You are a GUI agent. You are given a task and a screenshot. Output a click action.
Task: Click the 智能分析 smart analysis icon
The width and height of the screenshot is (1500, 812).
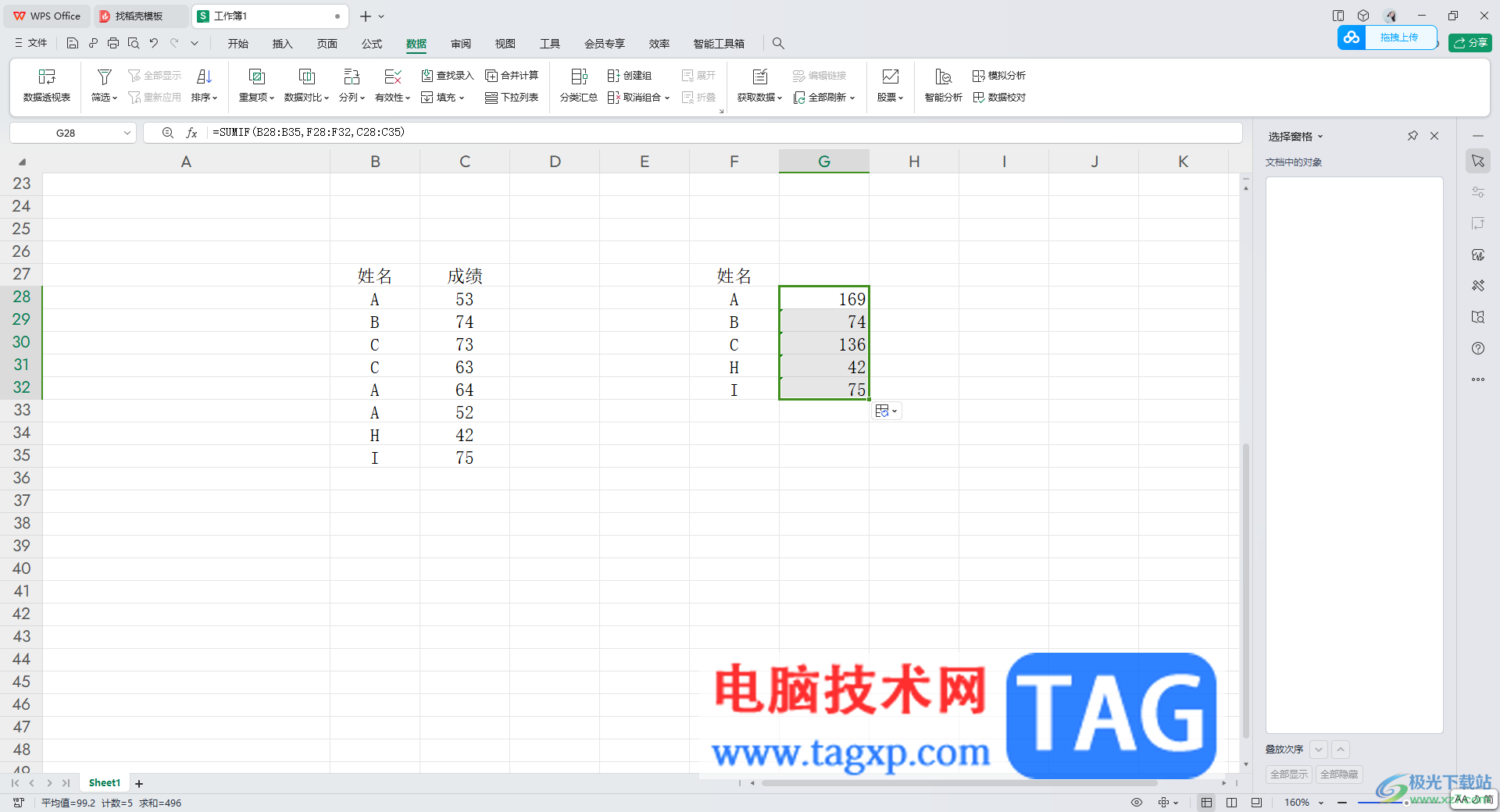[943, 77]
